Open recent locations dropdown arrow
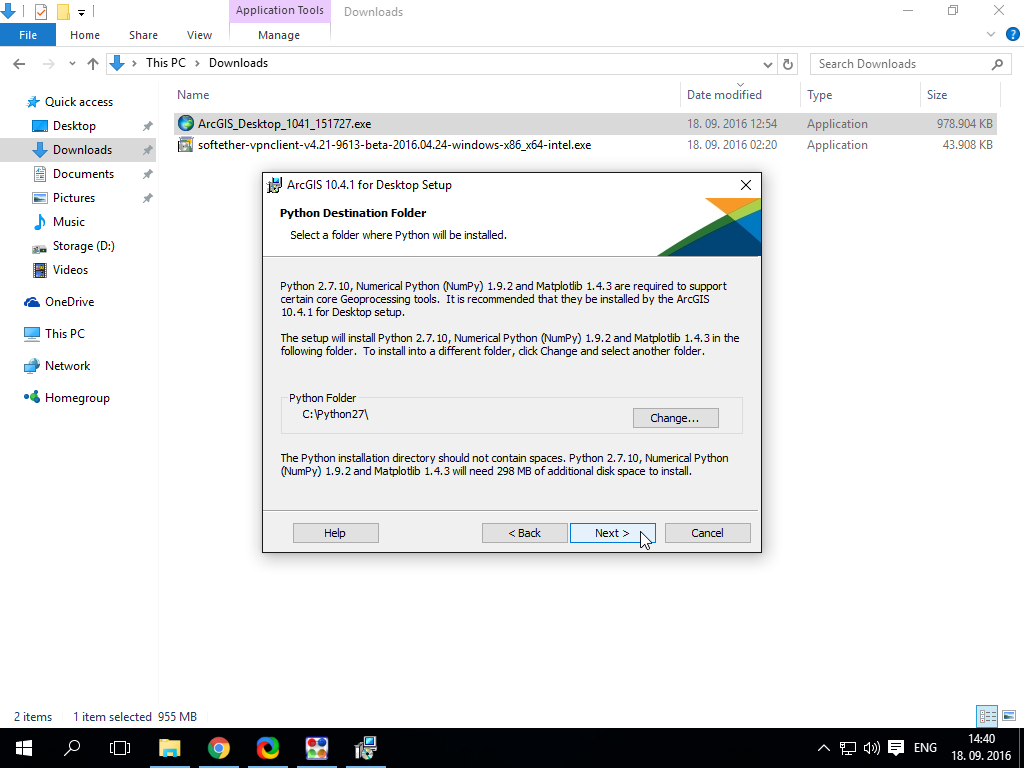 point(72,63)
